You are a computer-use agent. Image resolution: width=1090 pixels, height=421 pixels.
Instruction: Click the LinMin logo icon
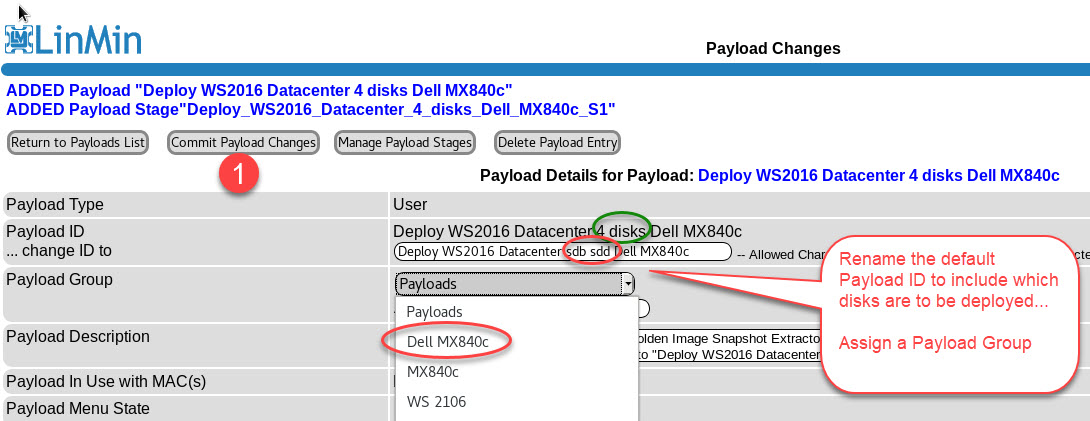[20, 38]
